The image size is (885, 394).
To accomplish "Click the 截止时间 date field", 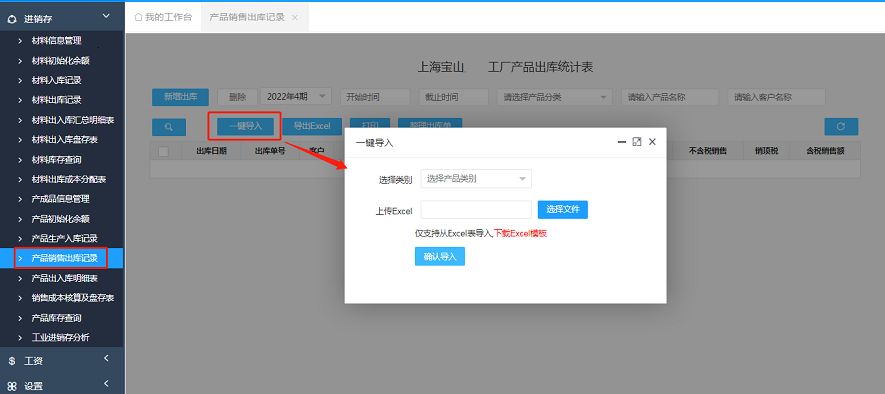I will click(x=453, y=97).
